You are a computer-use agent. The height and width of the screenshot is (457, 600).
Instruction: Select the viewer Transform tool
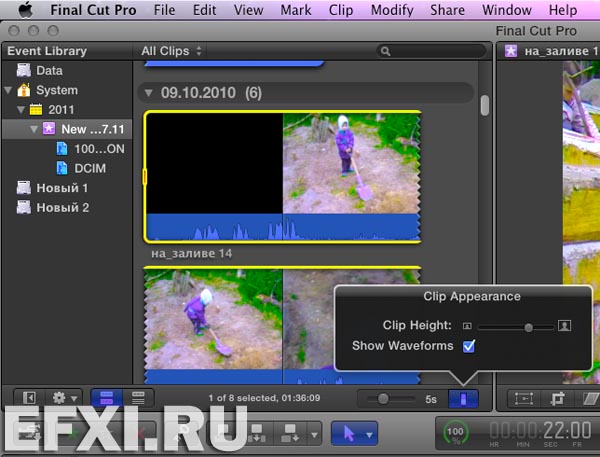pos(523,399)
